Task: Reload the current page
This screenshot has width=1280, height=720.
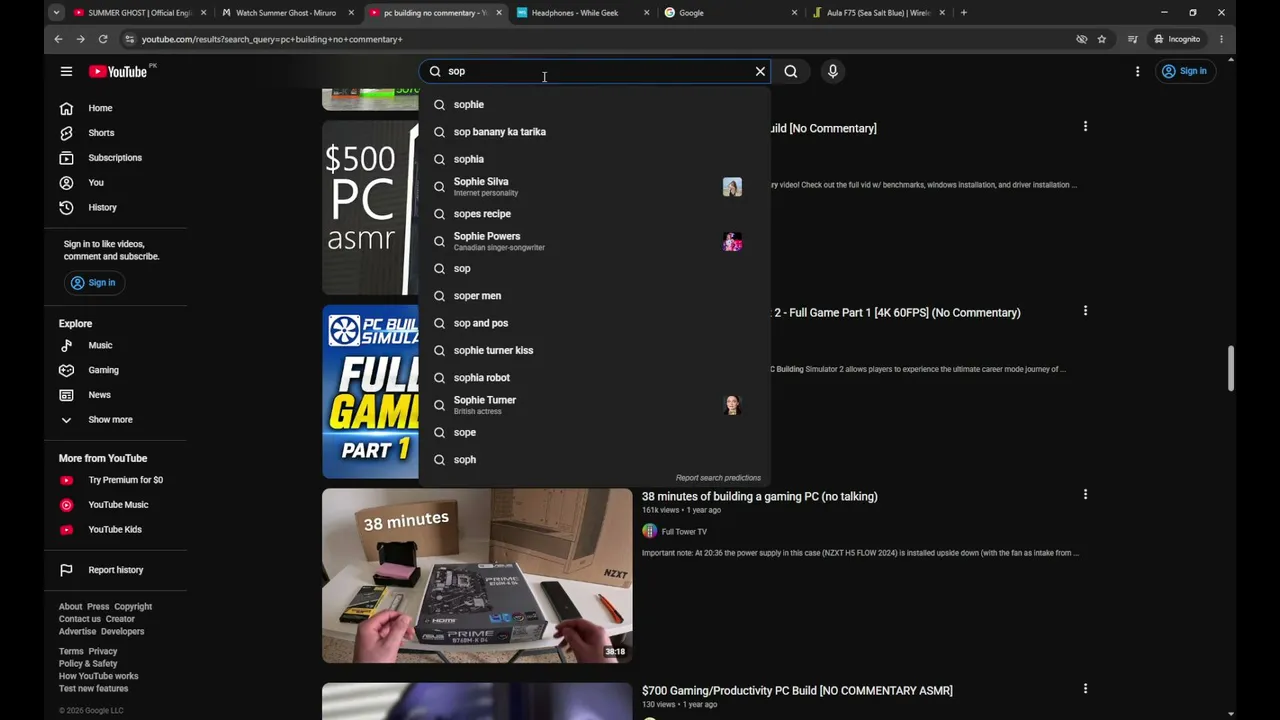Action: click(103, 39)
